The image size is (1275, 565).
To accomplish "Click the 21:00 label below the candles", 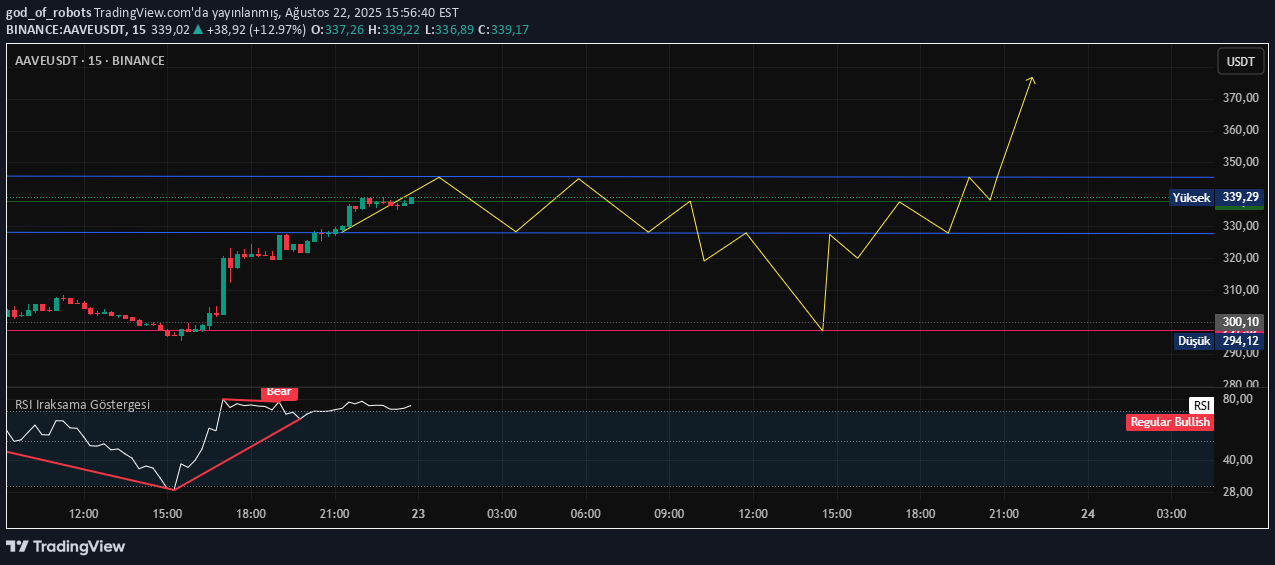I will pos(334,514).
